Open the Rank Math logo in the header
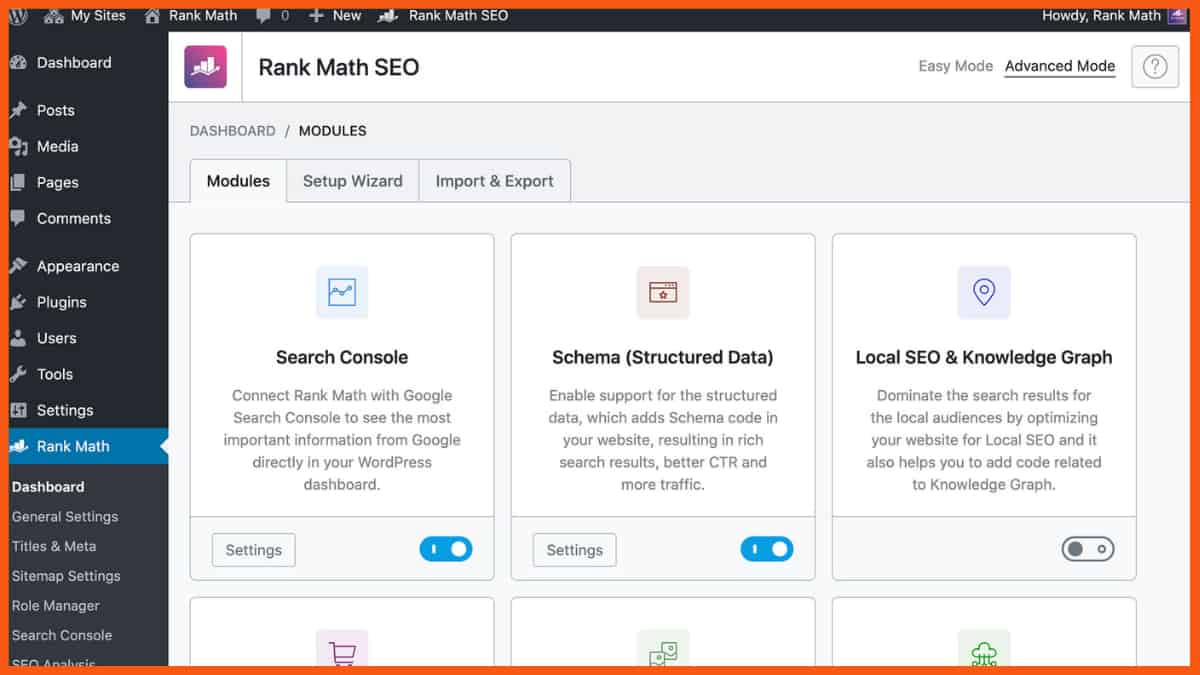Viewport: 1200px width, 675px height. tap(204, 67)
